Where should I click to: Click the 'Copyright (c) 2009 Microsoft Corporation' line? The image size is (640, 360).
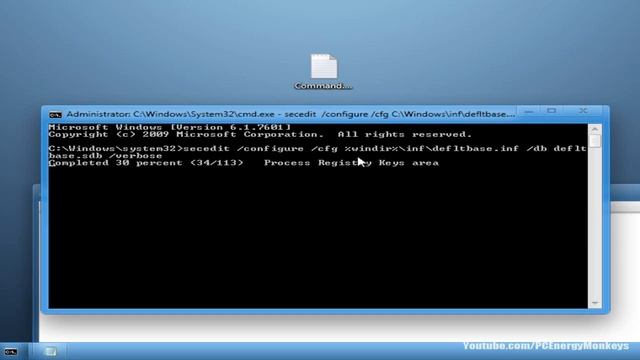click(x=260, y=134)
